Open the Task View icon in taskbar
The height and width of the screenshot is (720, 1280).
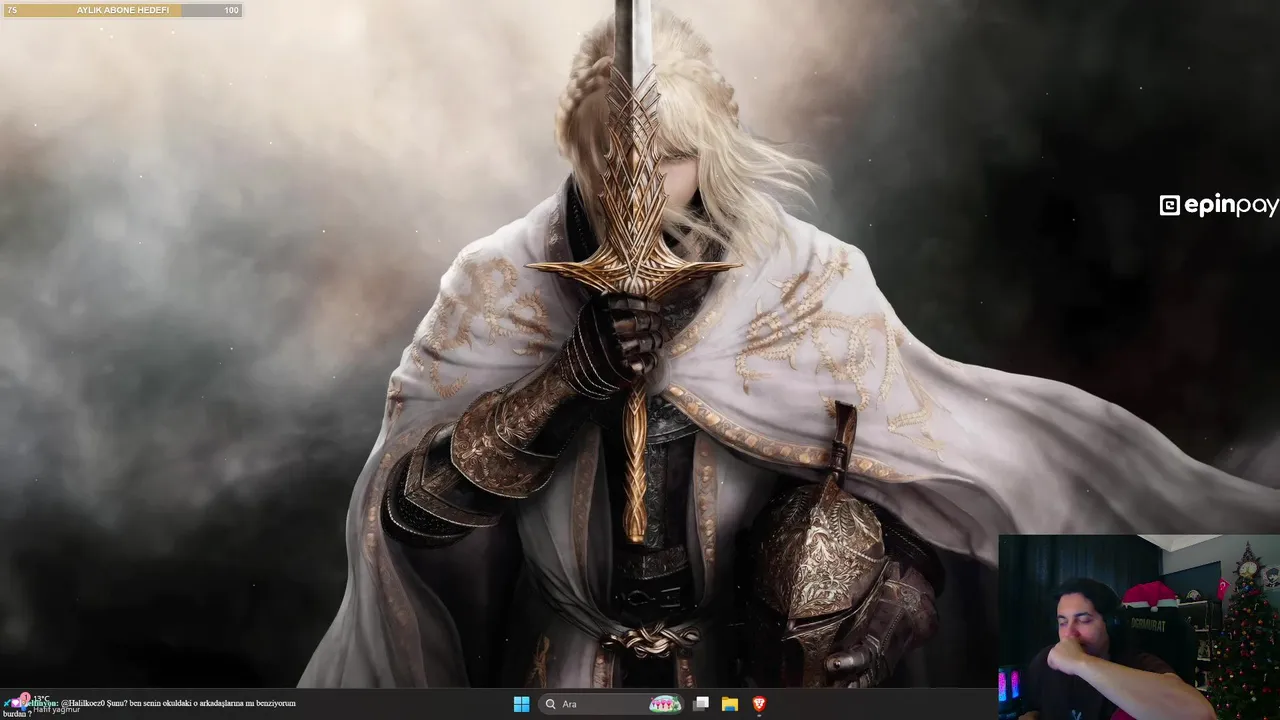[x=701, y=704]
